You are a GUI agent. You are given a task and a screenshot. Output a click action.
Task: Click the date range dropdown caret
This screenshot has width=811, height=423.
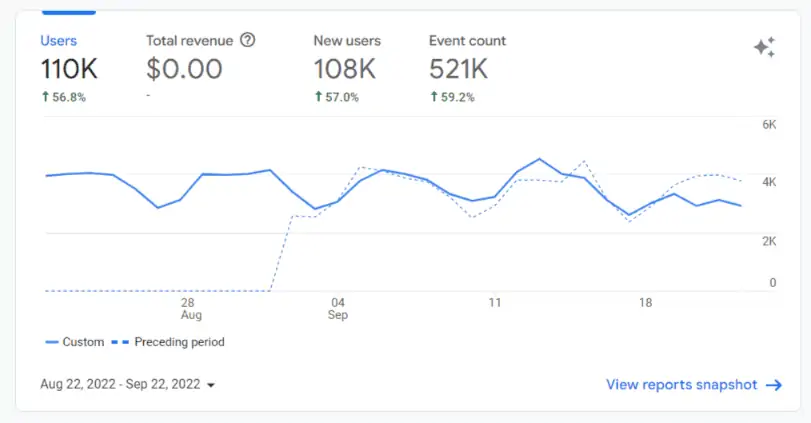(x=211, y=385)
